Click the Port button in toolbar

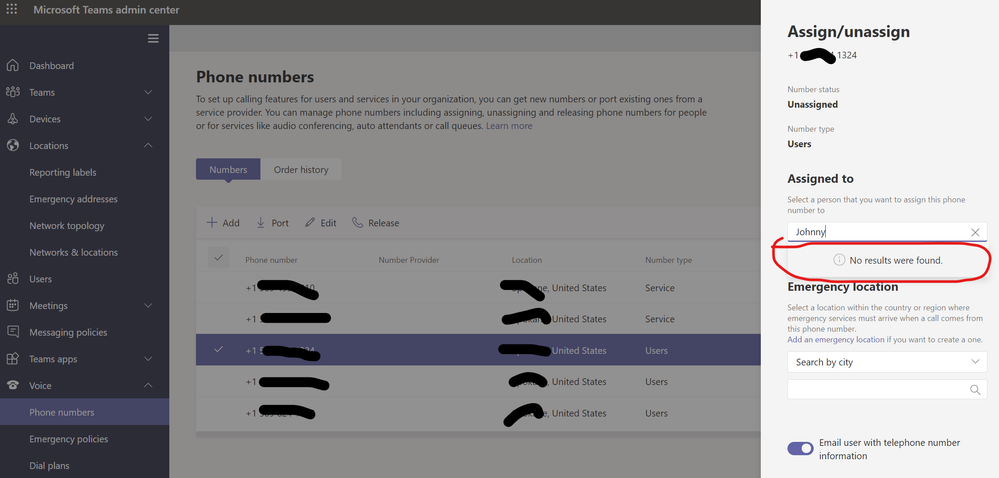click(272, 223)
